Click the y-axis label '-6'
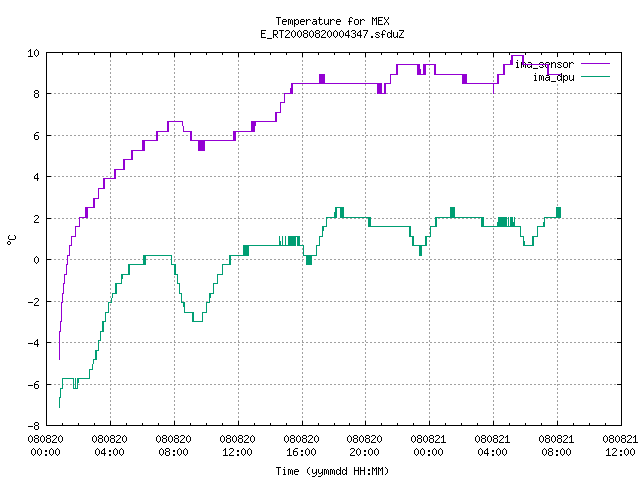 pos(33,384)
